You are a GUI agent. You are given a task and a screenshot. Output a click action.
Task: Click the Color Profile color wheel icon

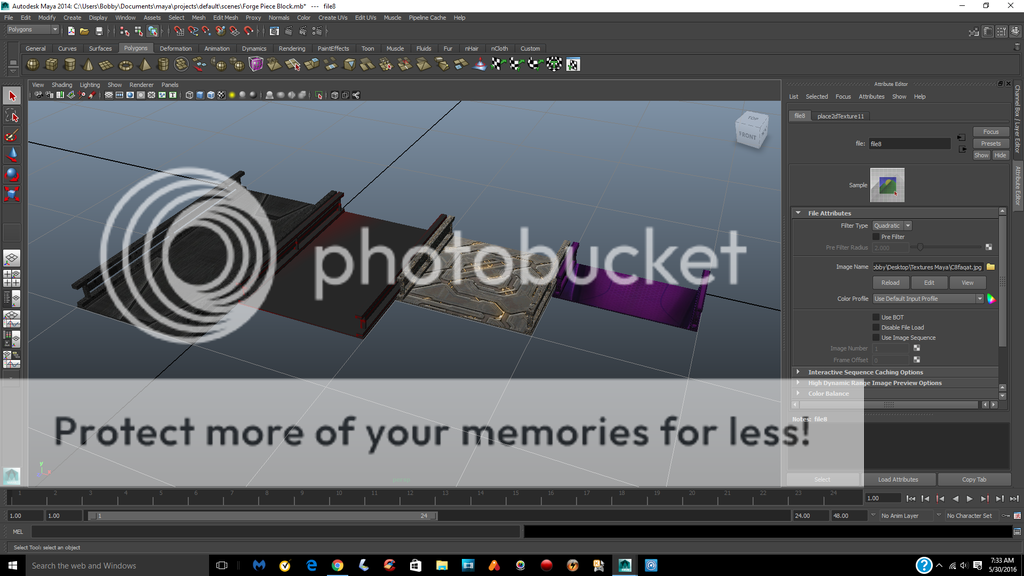991,298
